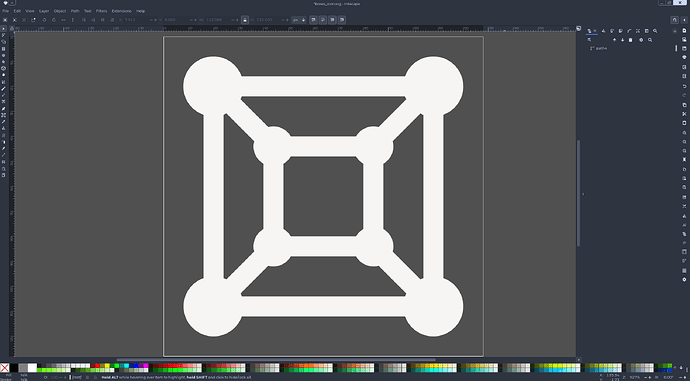Open the Path menu
This screenshot has height=381, width=690.
(x=75, y=11)
